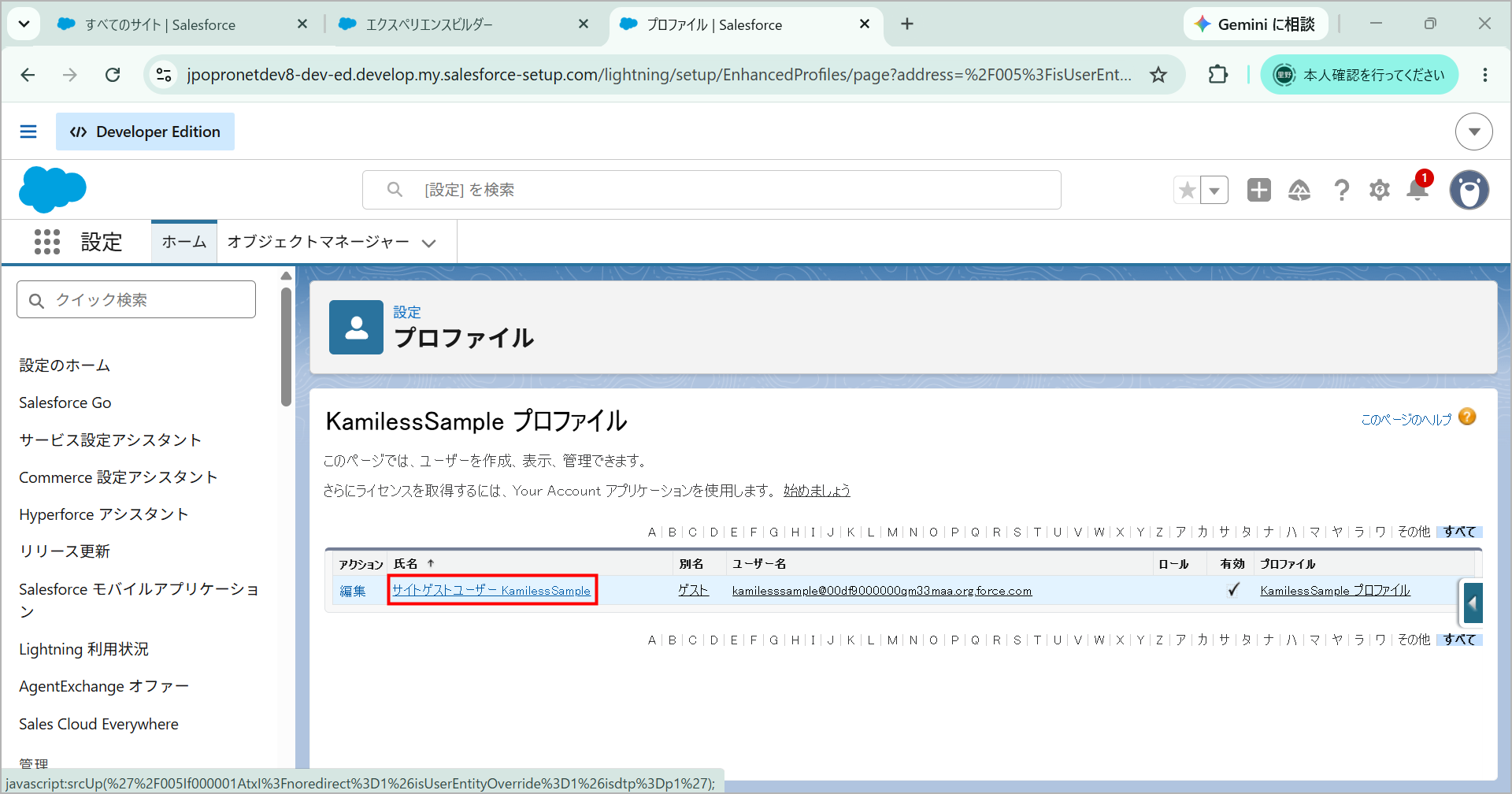1512x794 pixels.
Task: Open このページのヘルプ link
Action: pyautogui.click(x=1406, y=419)
